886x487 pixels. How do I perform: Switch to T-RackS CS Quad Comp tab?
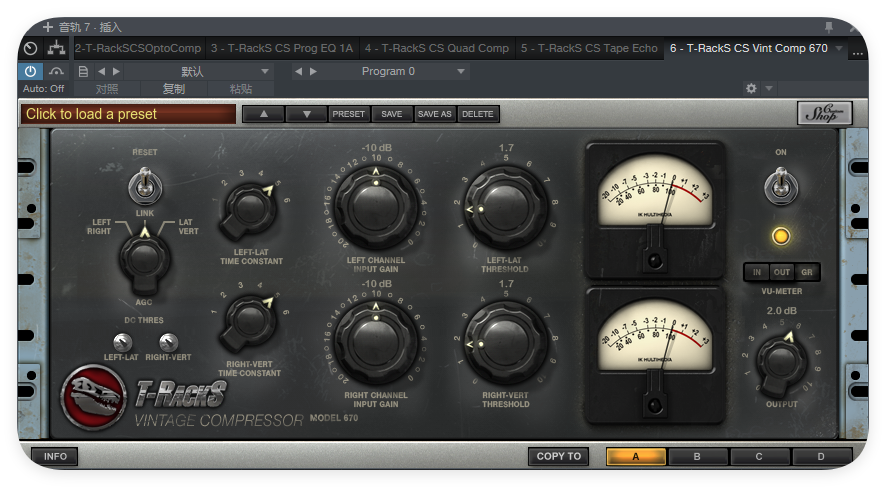coord(437,48)
